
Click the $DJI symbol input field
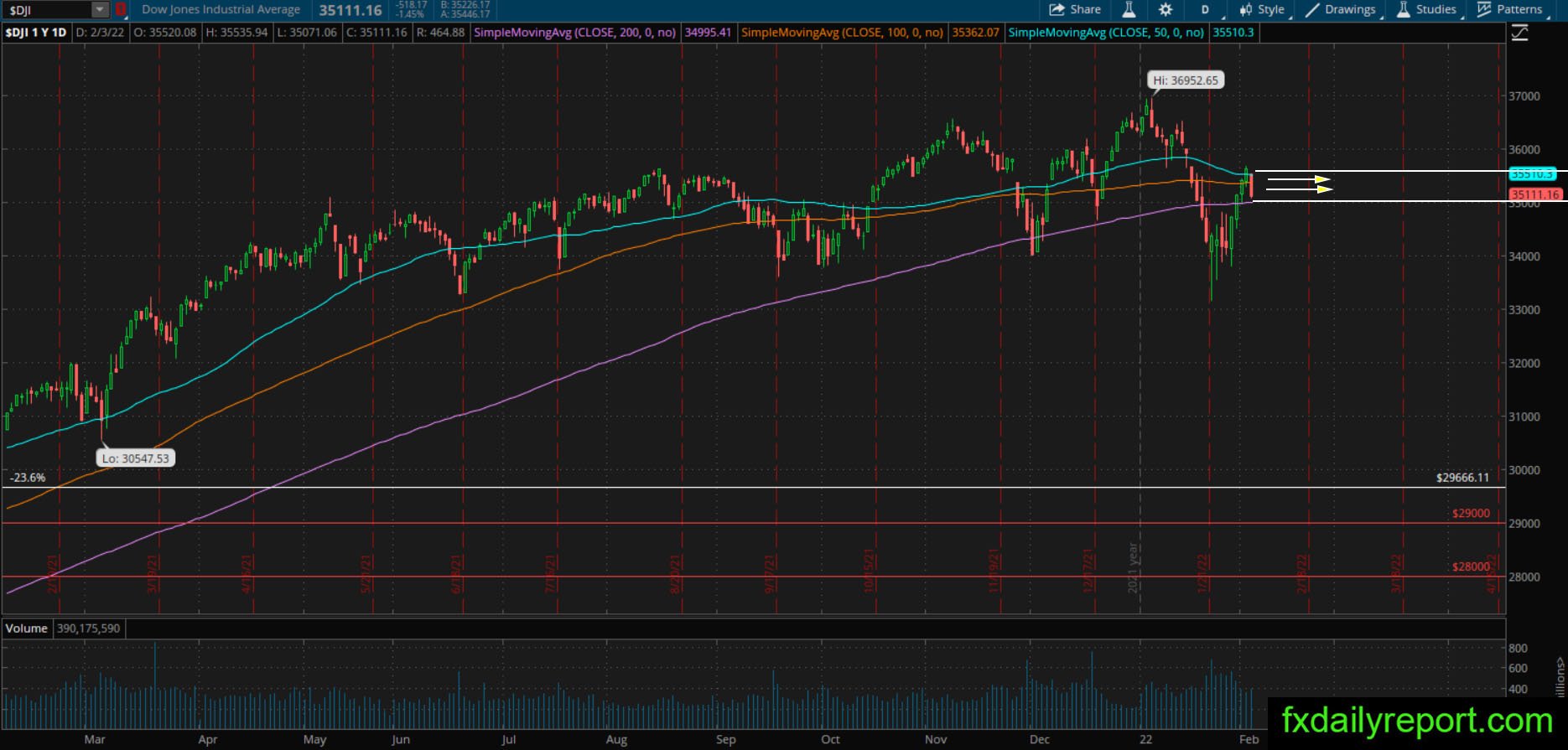click(x=48, y=10)
